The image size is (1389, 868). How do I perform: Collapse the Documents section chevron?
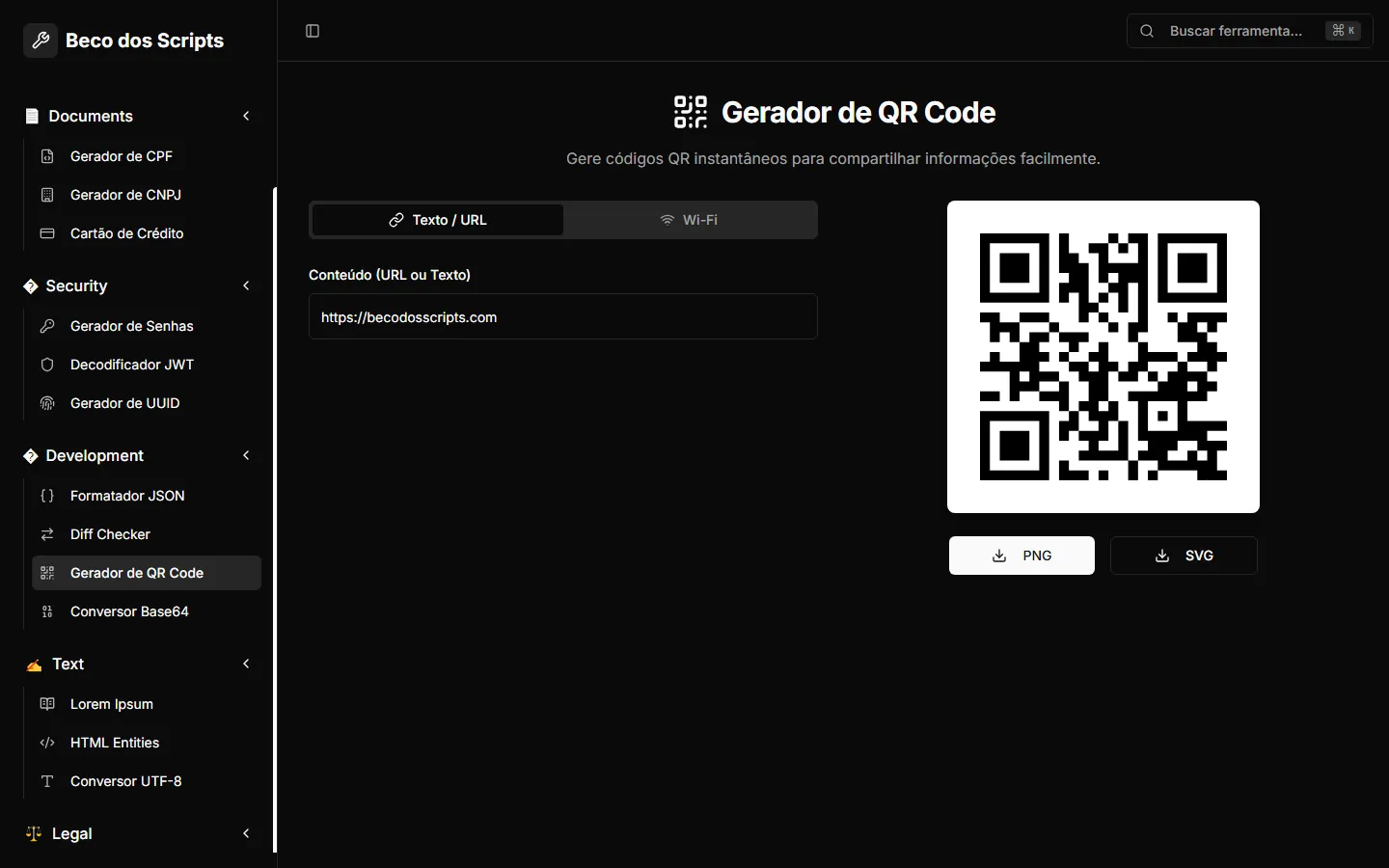(x=246, y=116)
